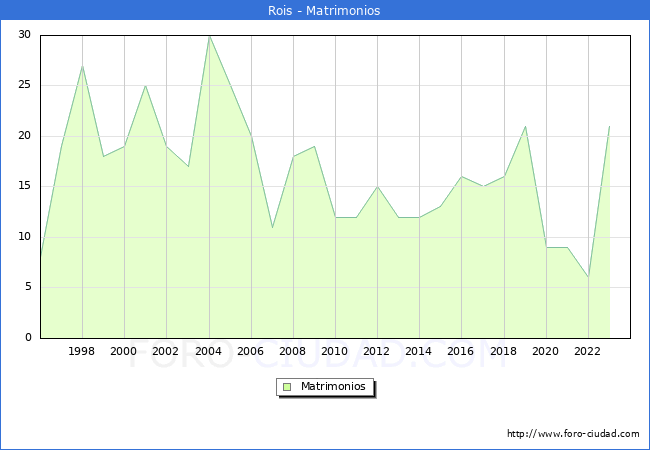Select the 2000 x-axis label
This screenshot has height=450, width=650.
[x=123, y=351]
